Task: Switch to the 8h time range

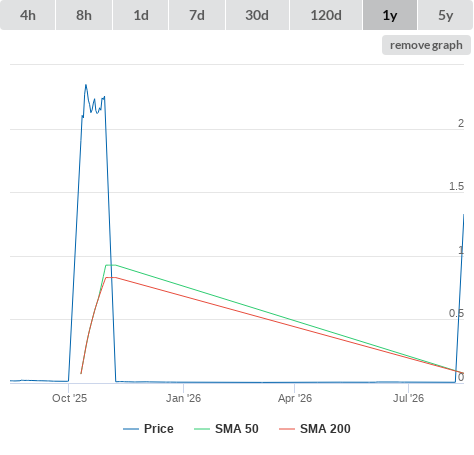Action: (84, 15)
